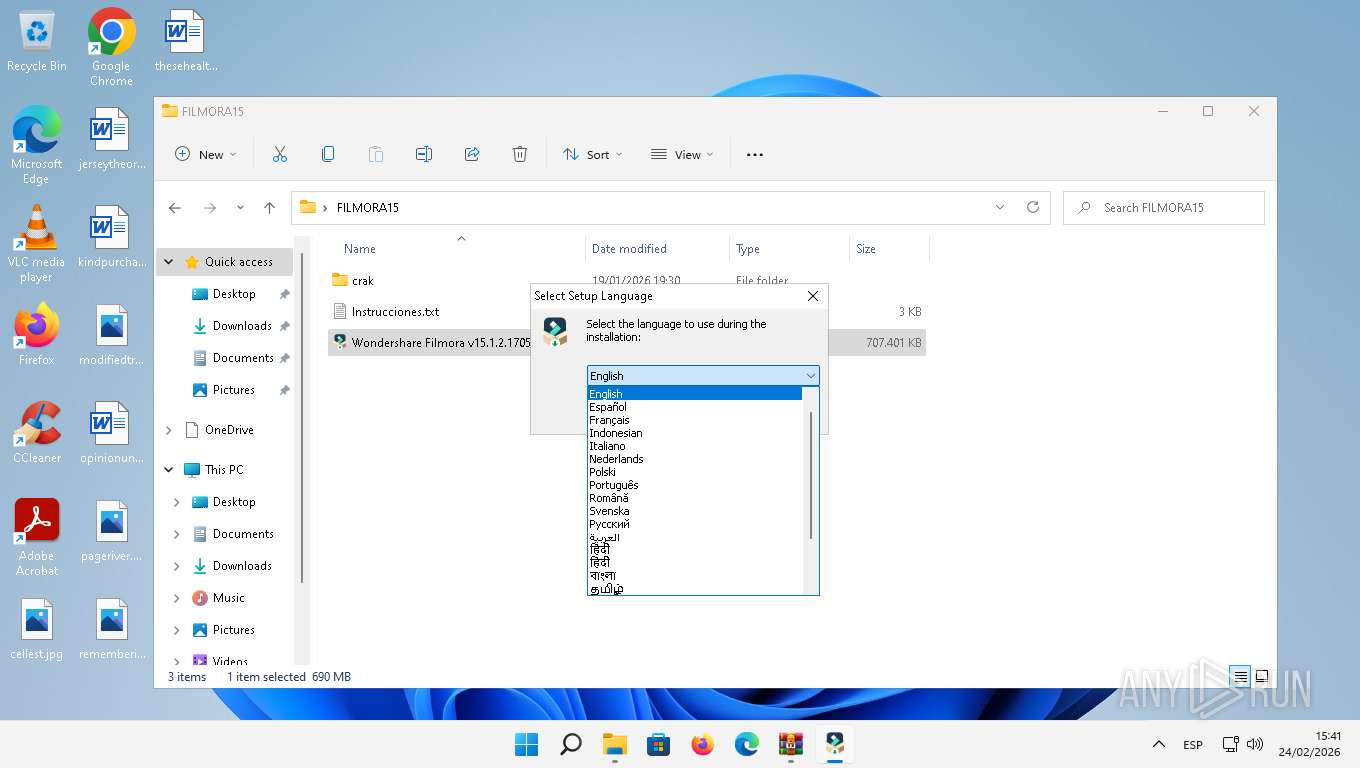Expand the OneDrive tree node
Image resolution: width=1360 pixels, height=768 pixels.
168,430
